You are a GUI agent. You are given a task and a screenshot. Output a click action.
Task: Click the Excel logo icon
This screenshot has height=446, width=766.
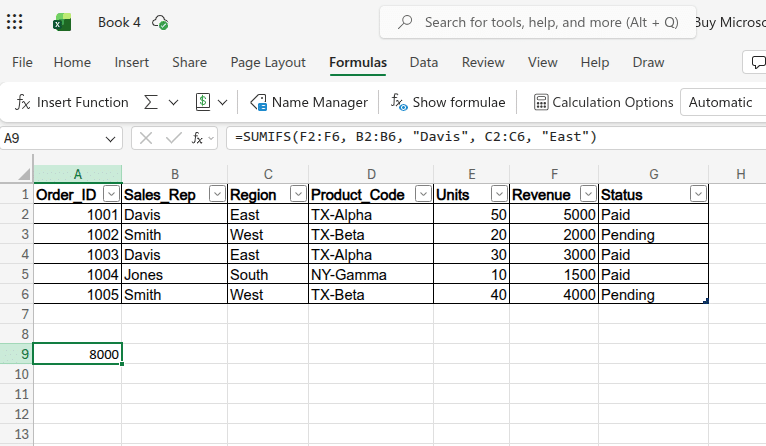point(62,22)
